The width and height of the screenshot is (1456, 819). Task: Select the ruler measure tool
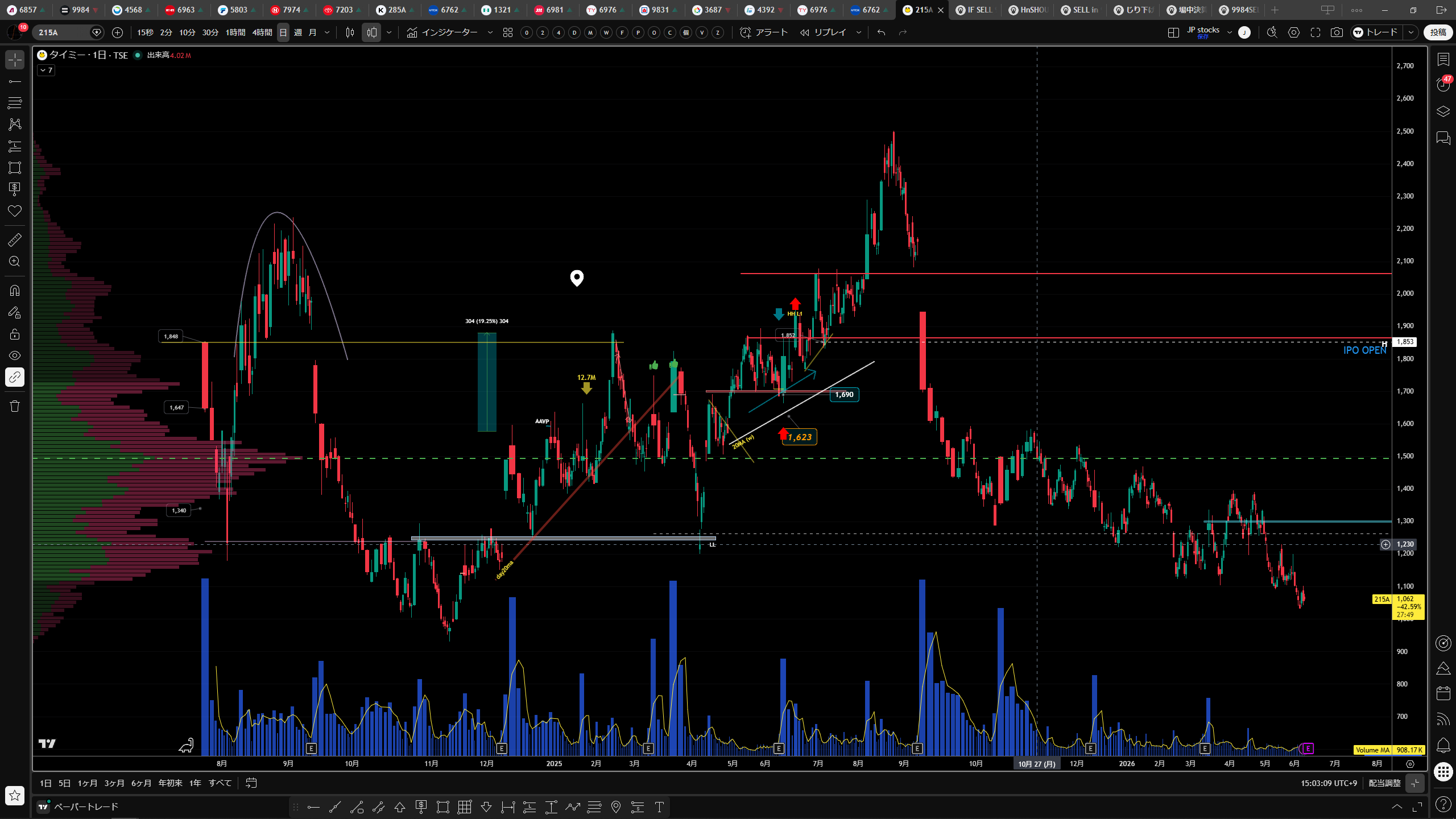point(15,240)
